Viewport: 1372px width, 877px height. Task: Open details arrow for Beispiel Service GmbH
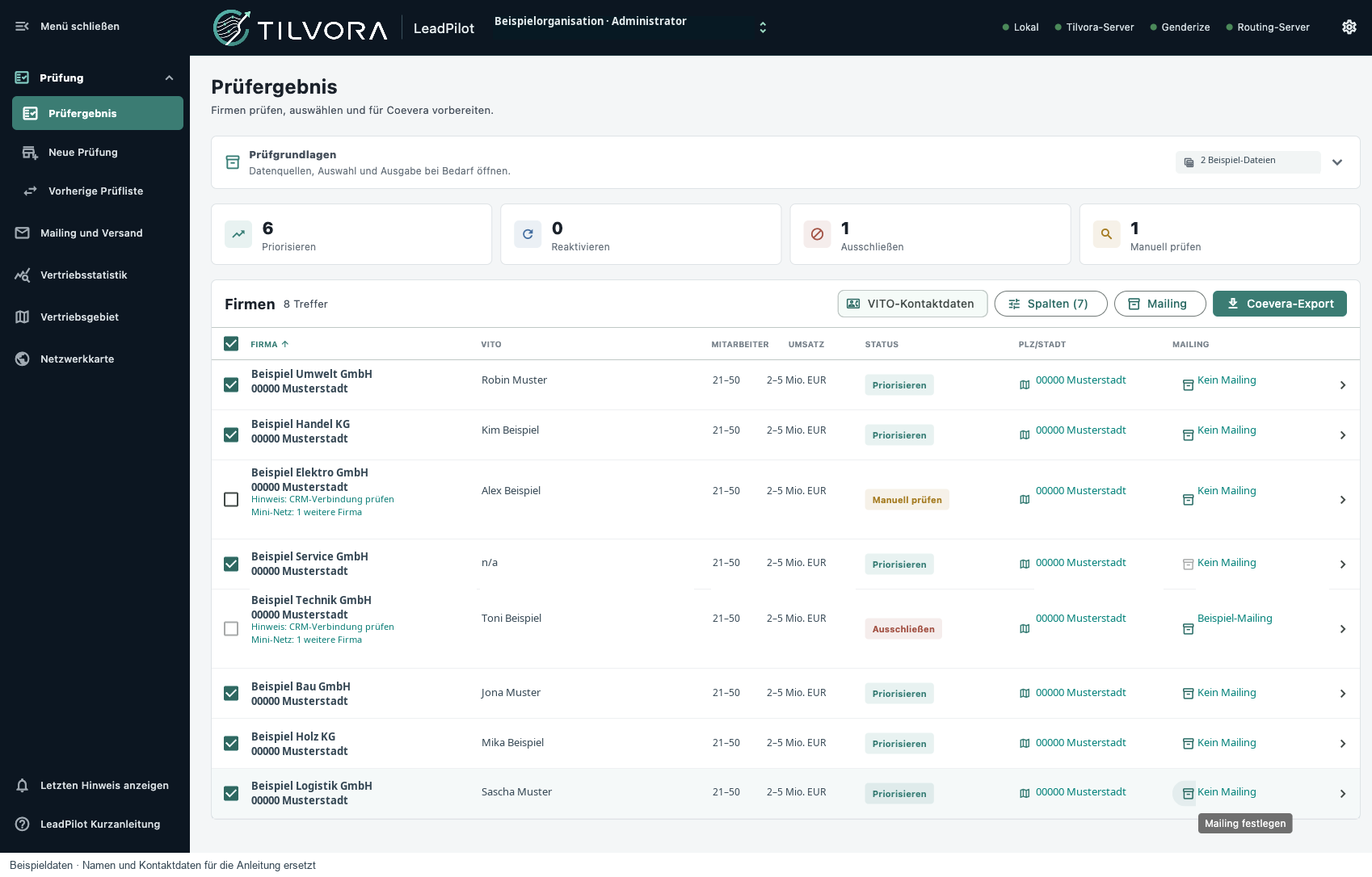click(x=1343, y=564)
